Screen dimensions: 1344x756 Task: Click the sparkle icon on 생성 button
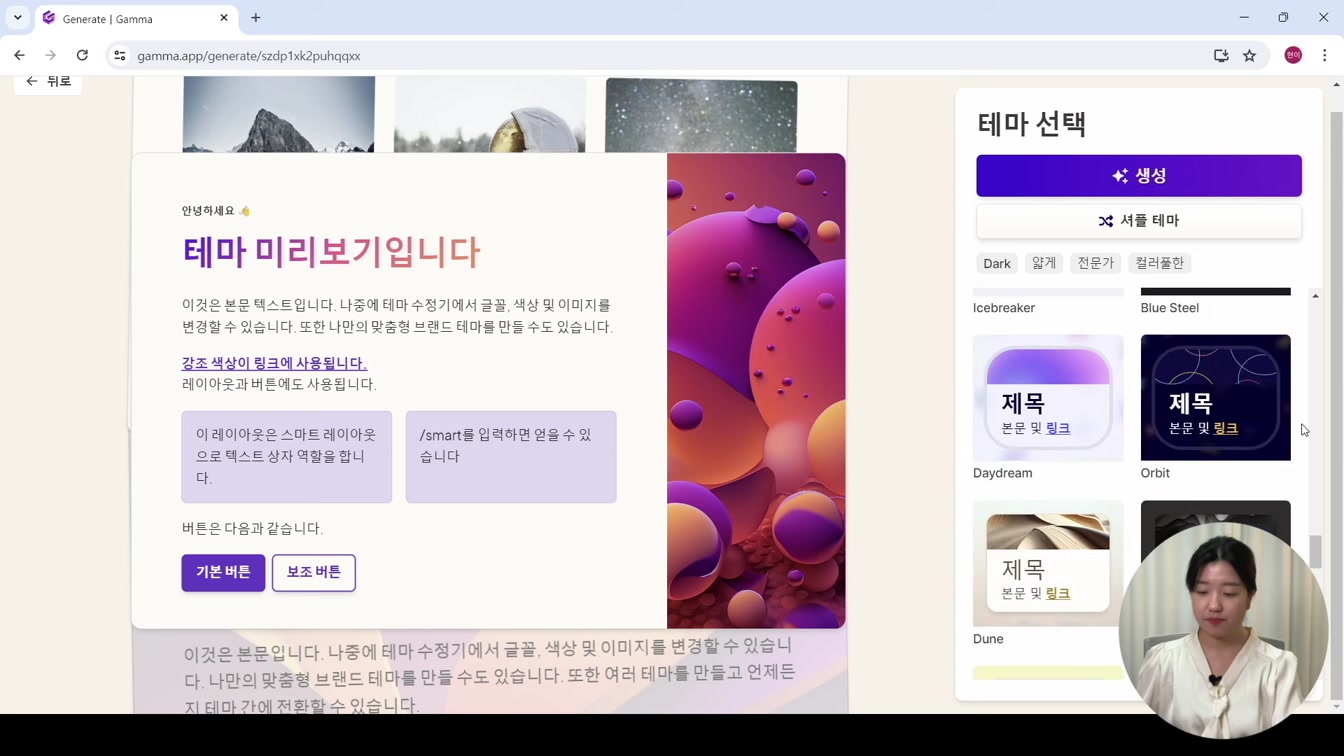[1120, 176]
